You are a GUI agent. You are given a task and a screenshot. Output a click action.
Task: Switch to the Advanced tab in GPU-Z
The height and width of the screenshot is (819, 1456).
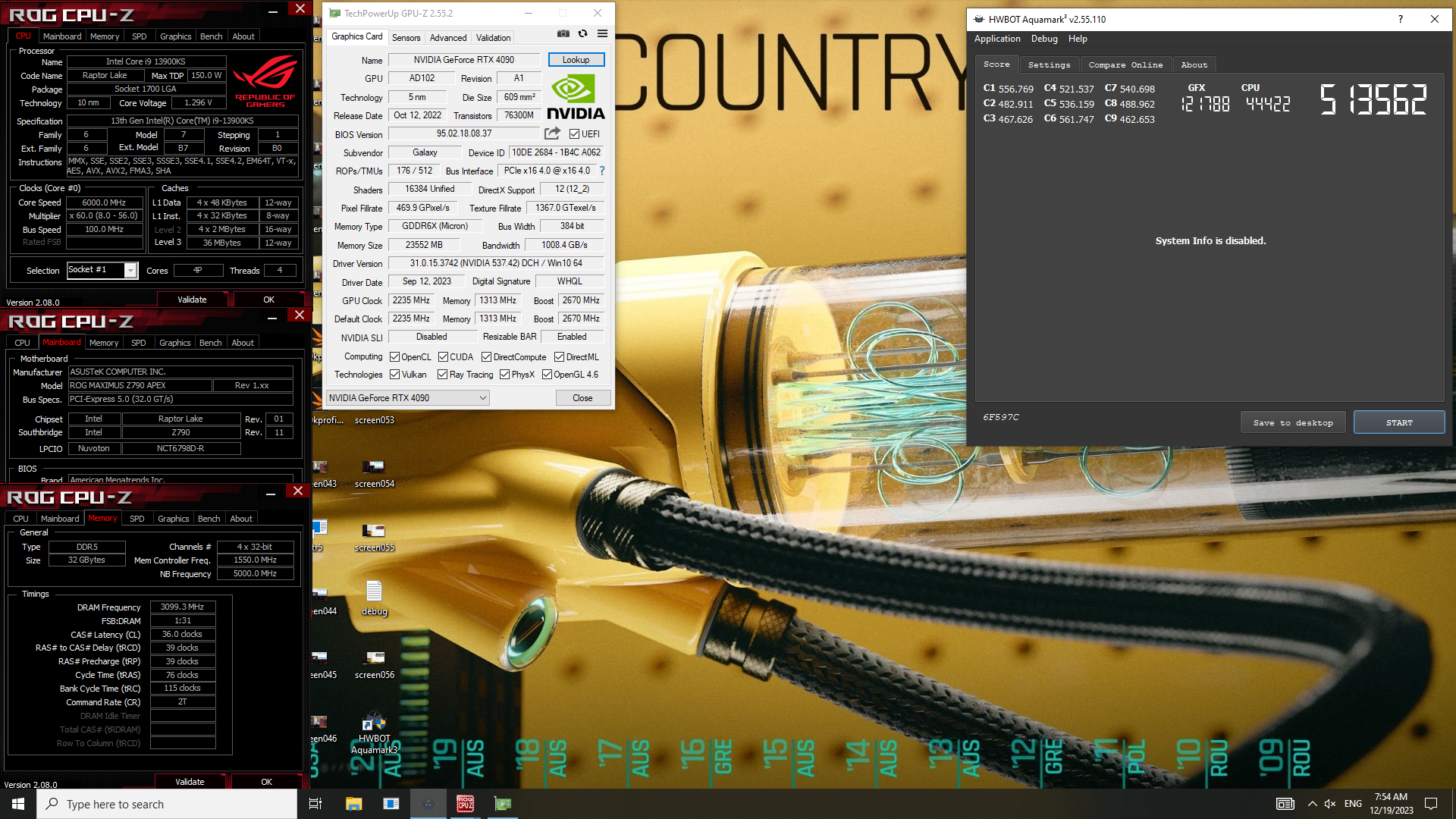[x=448, y=37]
